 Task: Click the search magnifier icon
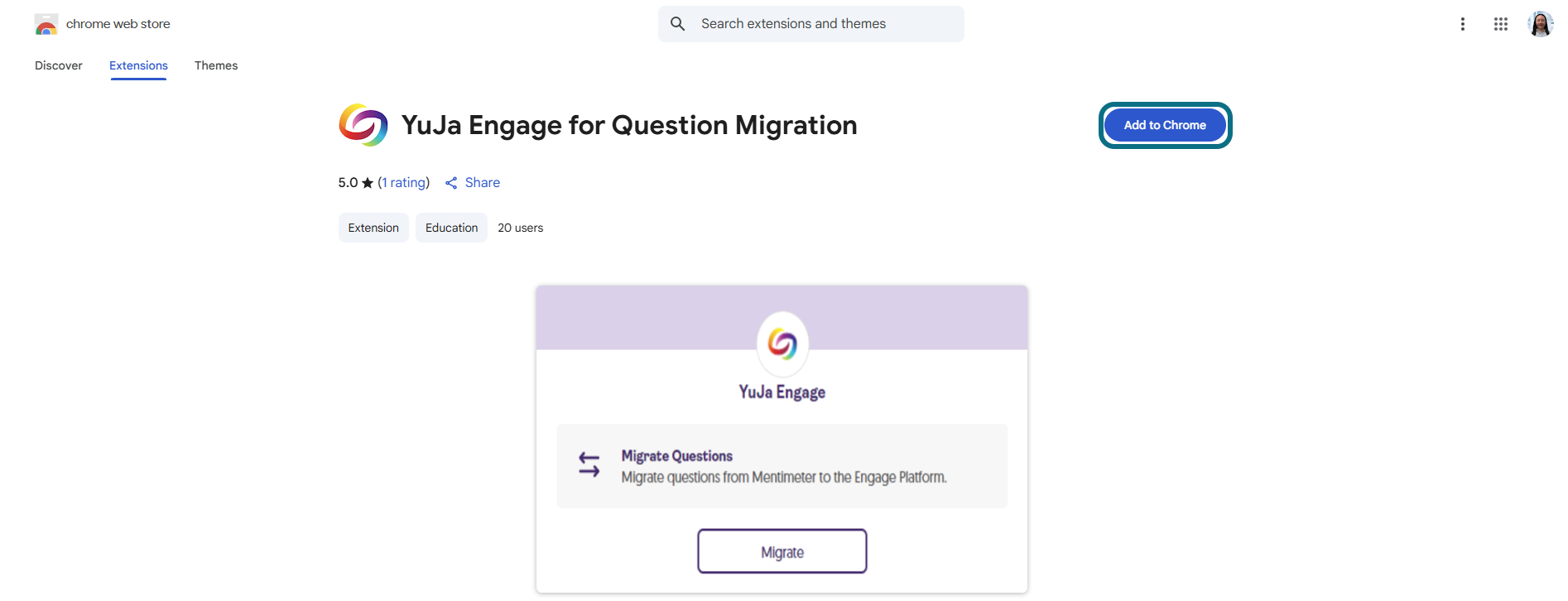pyautogui.click(x=677, y=24)
